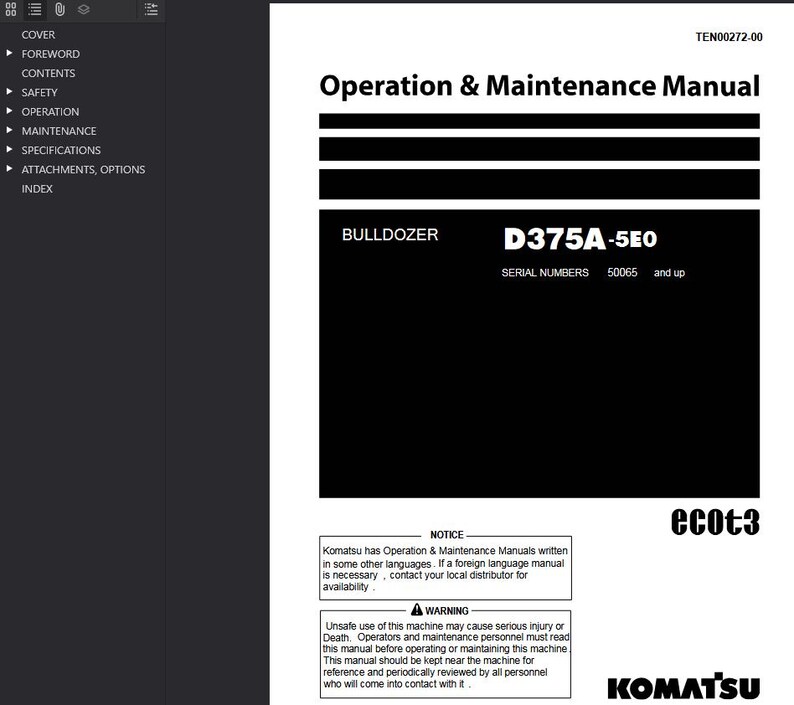Screen dimensions: 794x705
Task: Click the serial number 50065
Action: click(622, 272)
